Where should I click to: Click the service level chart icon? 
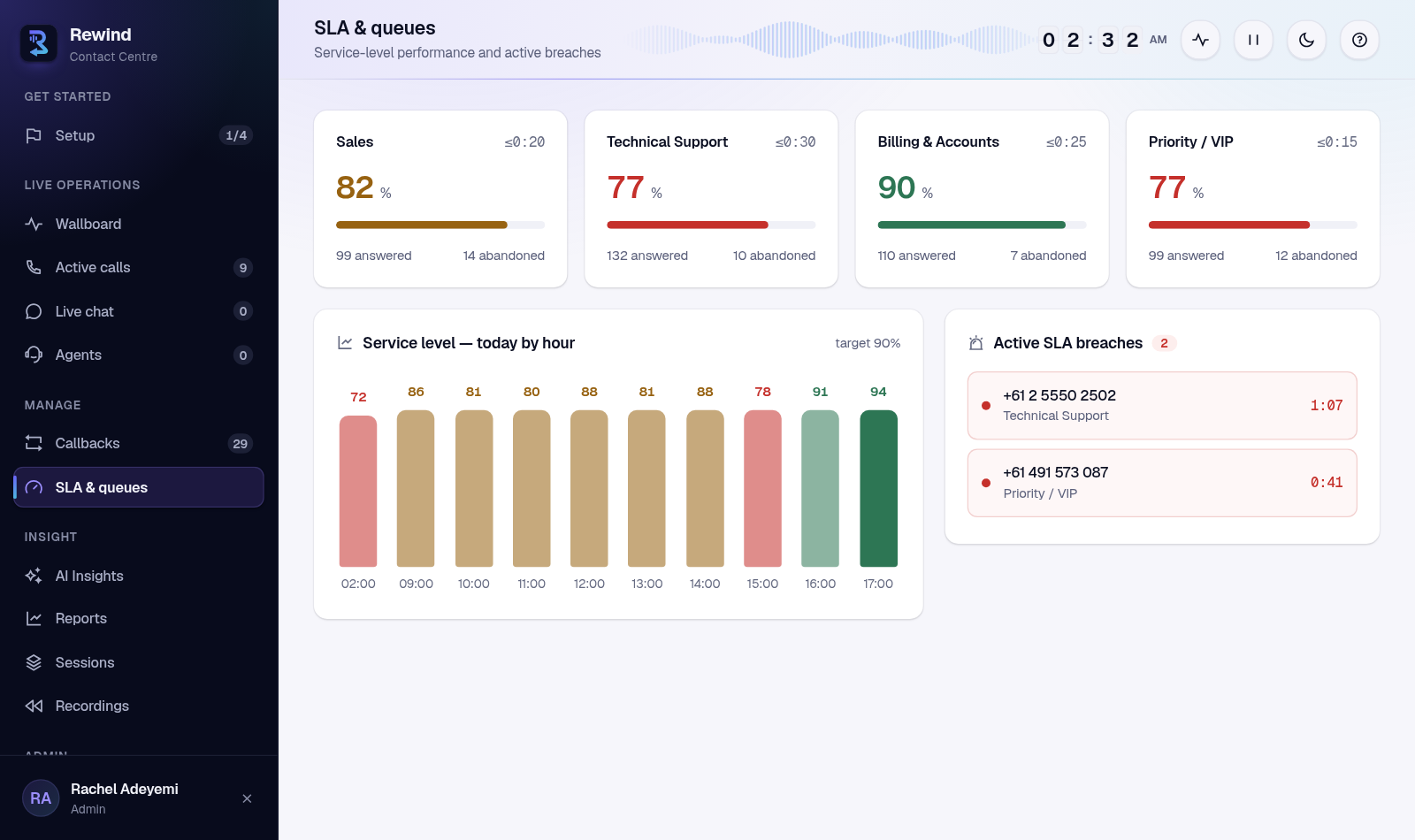[345, 343]
